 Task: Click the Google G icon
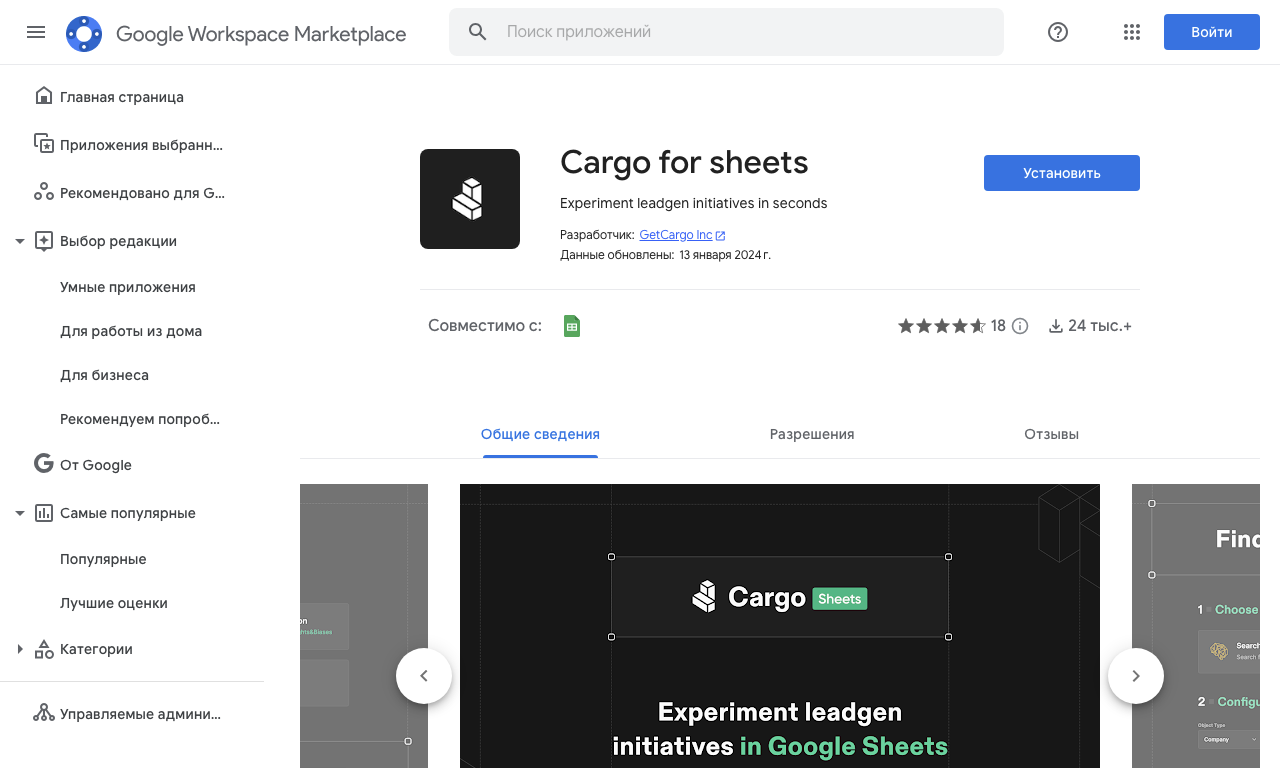coord(44,464)
